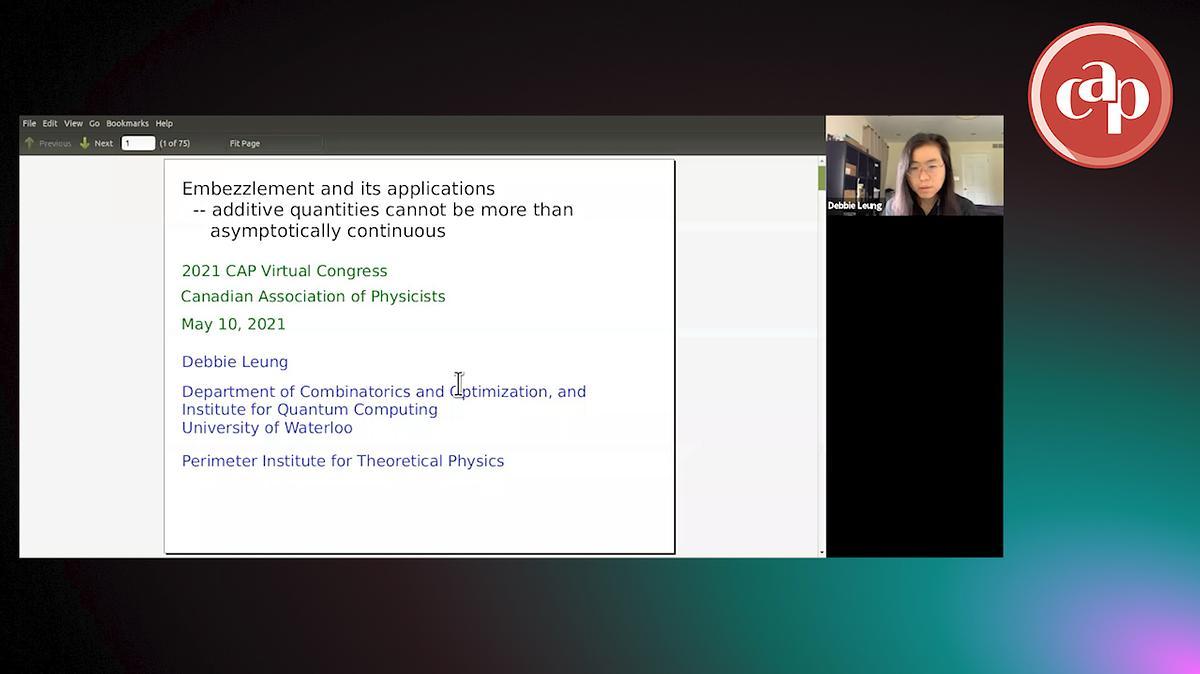Click the Debbie Leung name label on video
Screen dimensions: 1200x674
855,206
